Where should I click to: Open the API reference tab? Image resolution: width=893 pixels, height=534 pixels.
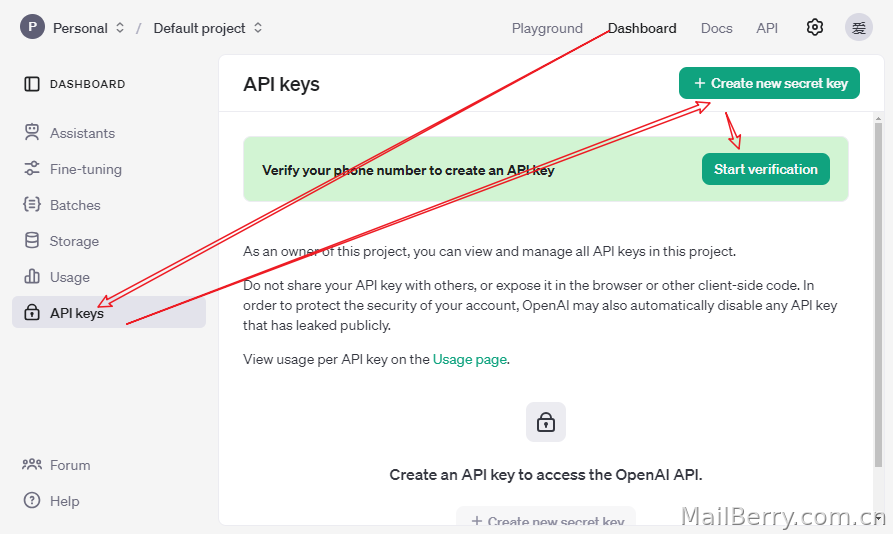point(767,28)
